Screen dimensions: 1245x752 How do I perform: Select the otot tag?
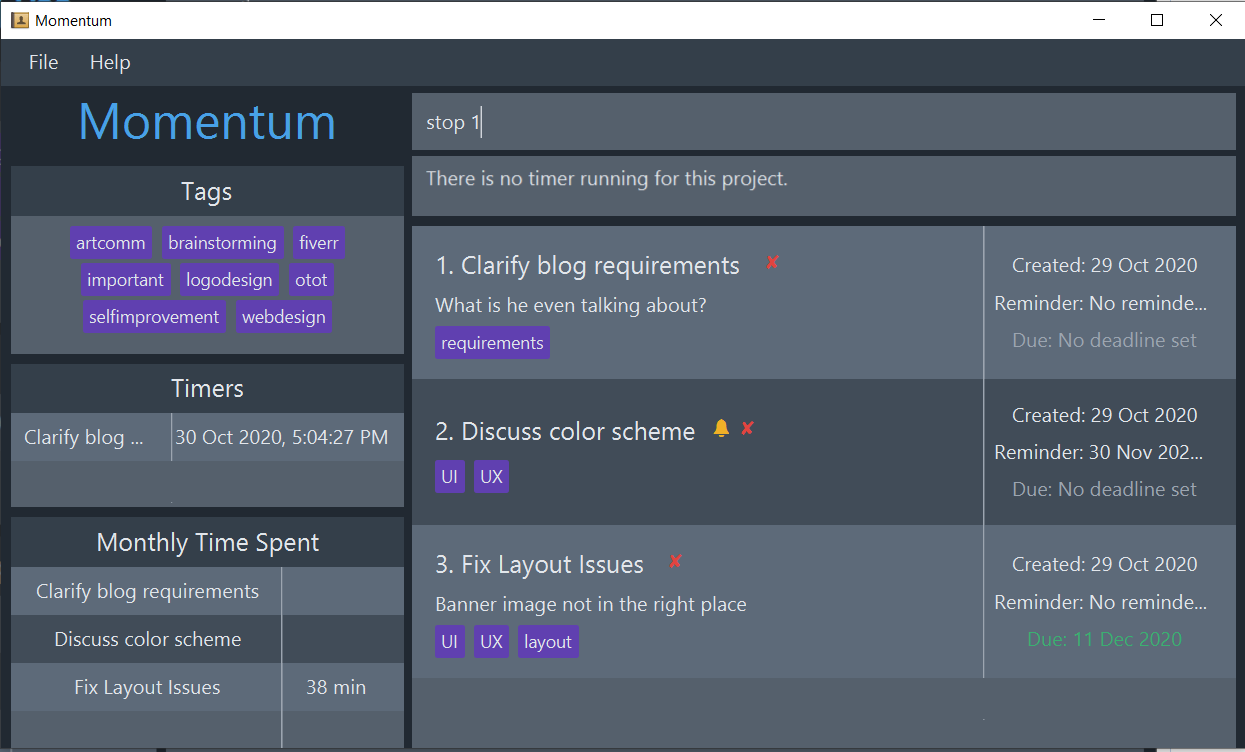(x=311, y=280)
